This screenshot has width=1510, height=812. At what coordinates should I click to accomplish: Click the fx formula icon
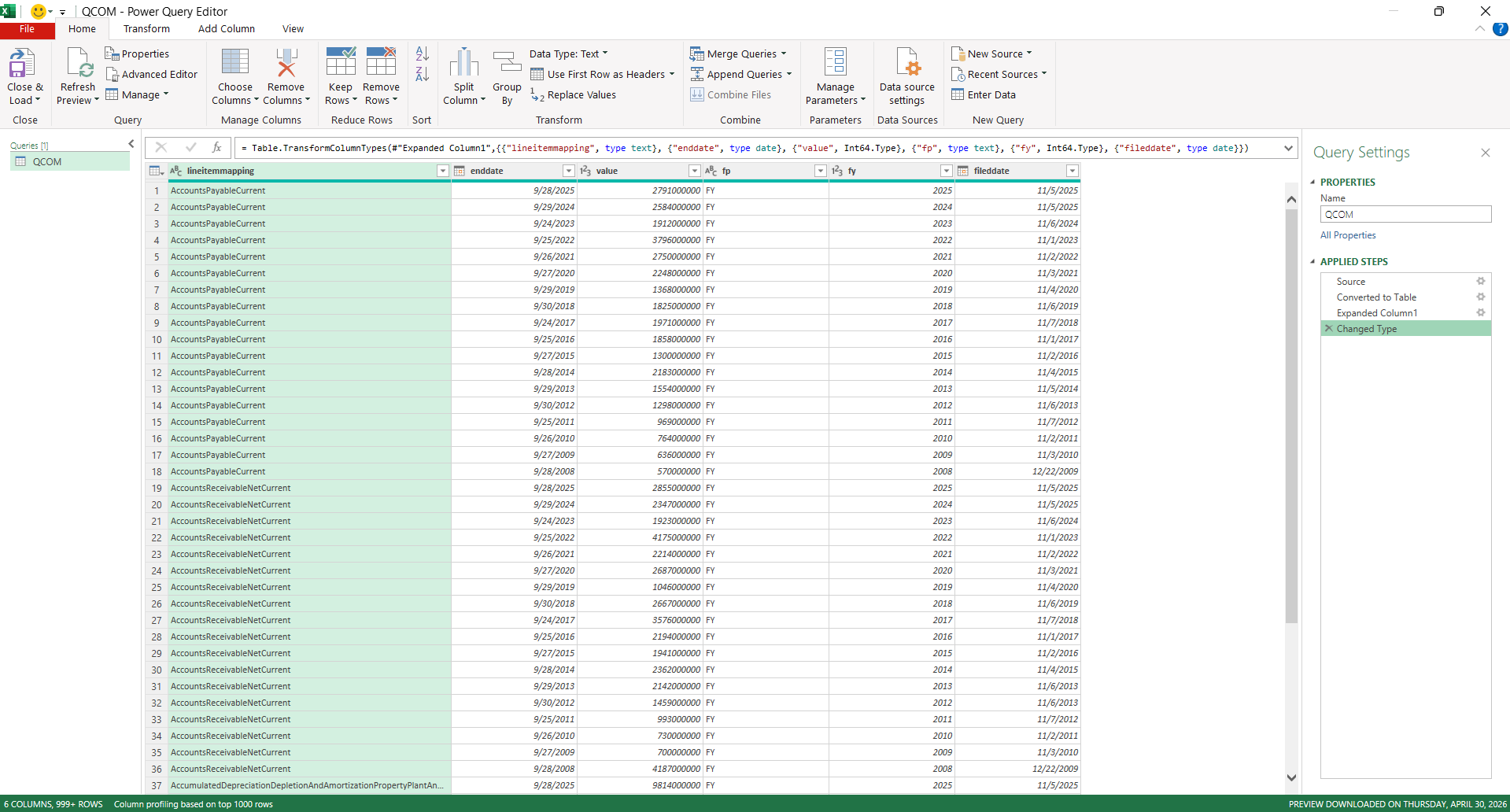(216, 147)
